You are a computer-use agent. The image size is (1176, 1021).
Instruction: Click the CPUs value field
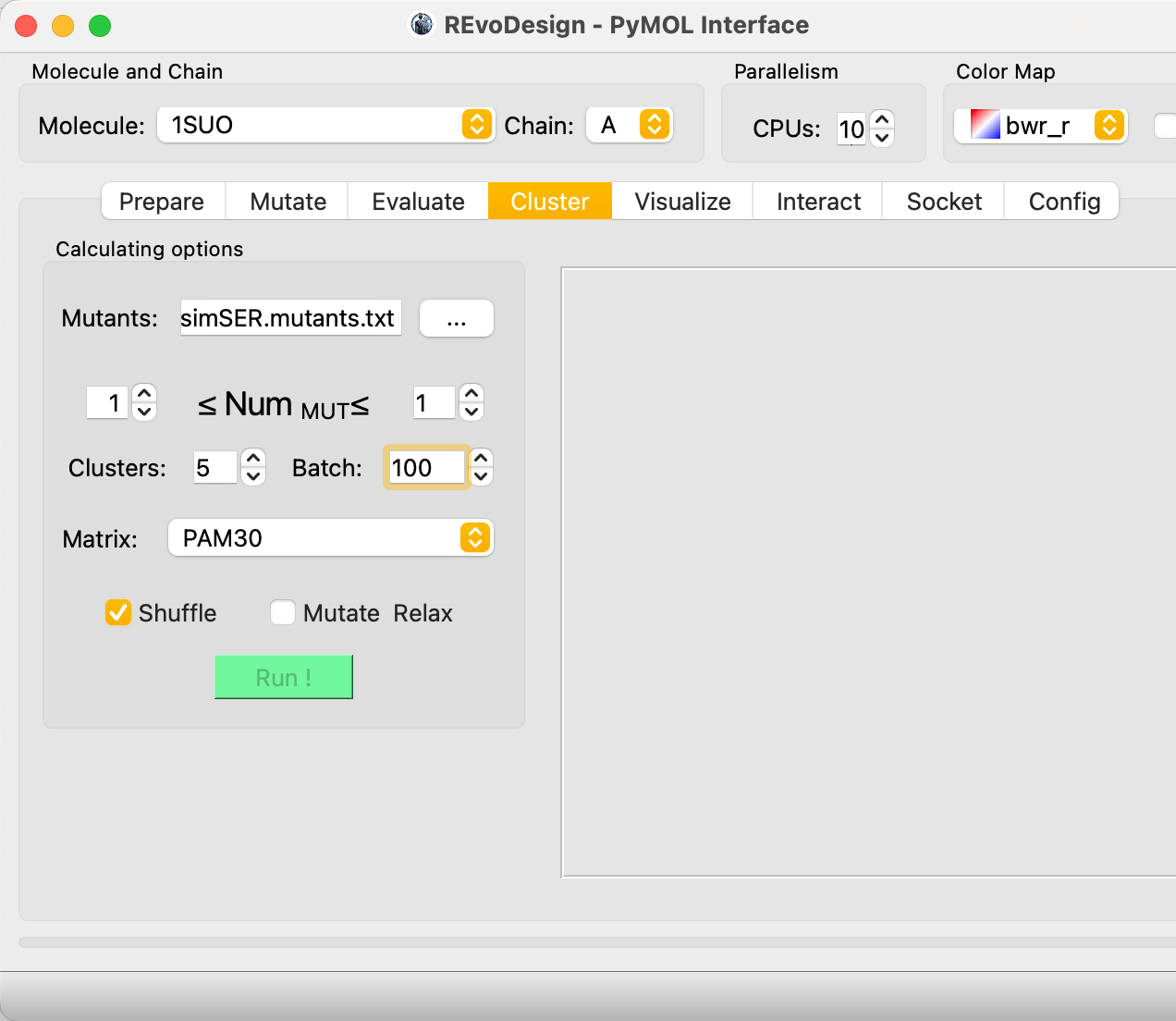tap(851, 129)
